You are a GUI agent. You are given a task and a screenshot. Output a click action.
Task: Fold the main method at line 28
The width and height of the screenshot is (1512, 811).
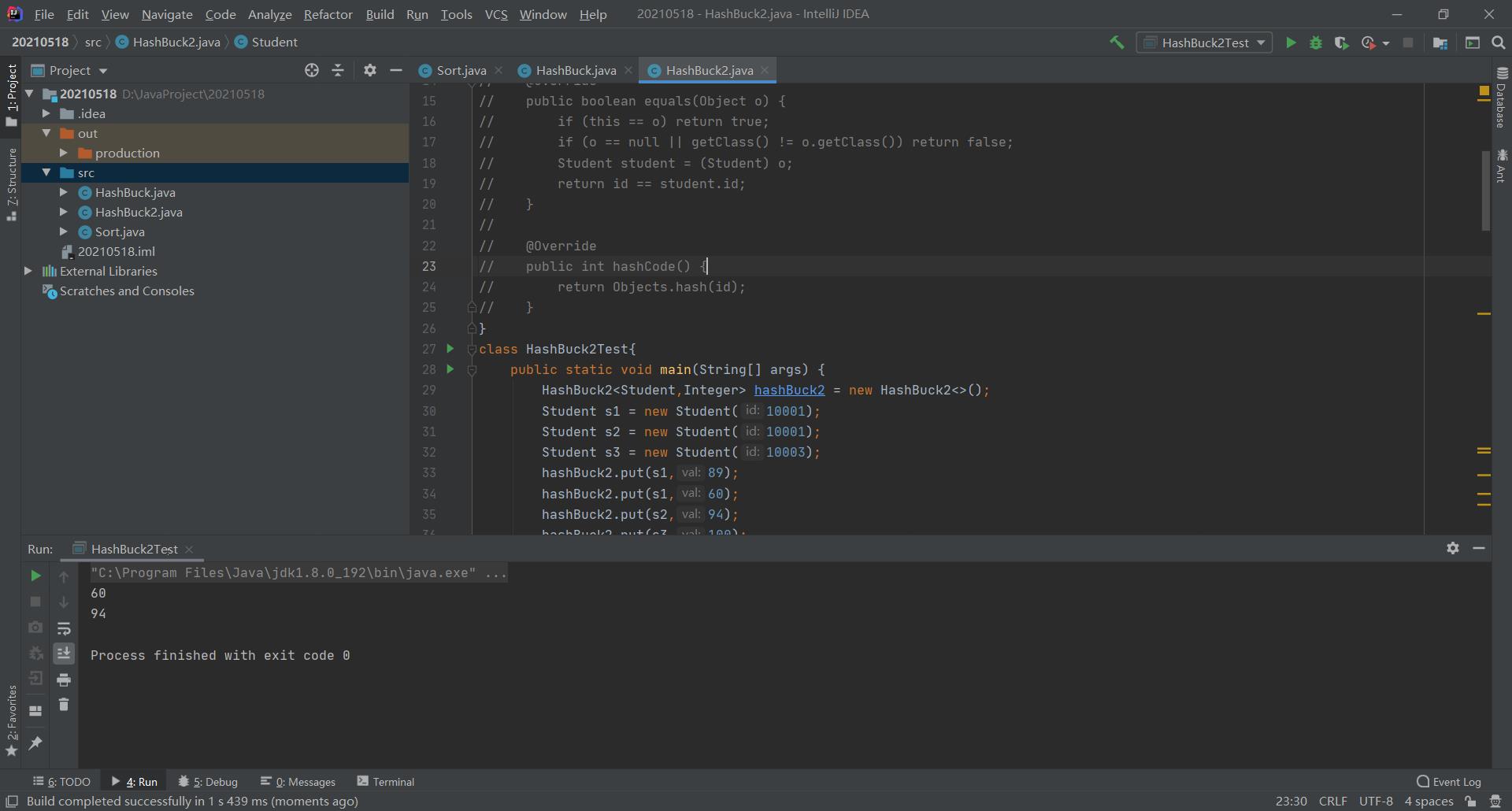pyautogui.click(x=472, y=369)
